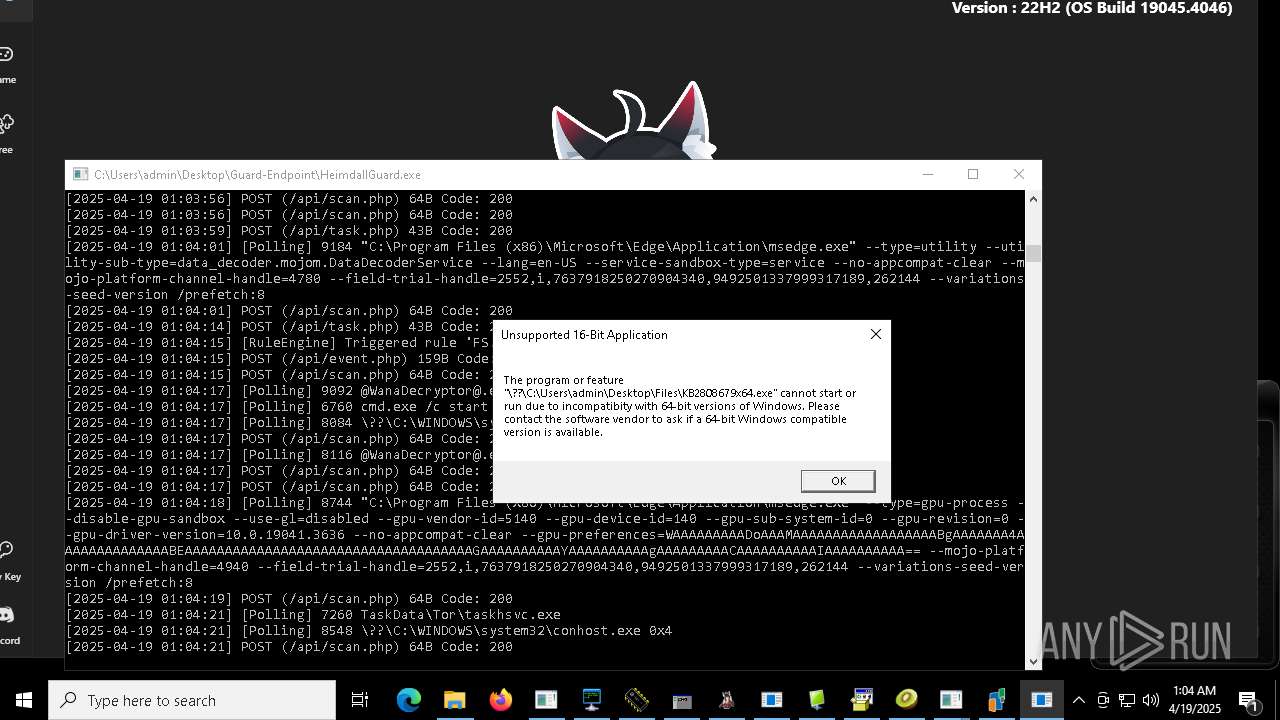1280x720 pixels.
Task: Click the console scrollbar up arrow
Action: (1033, 199)
